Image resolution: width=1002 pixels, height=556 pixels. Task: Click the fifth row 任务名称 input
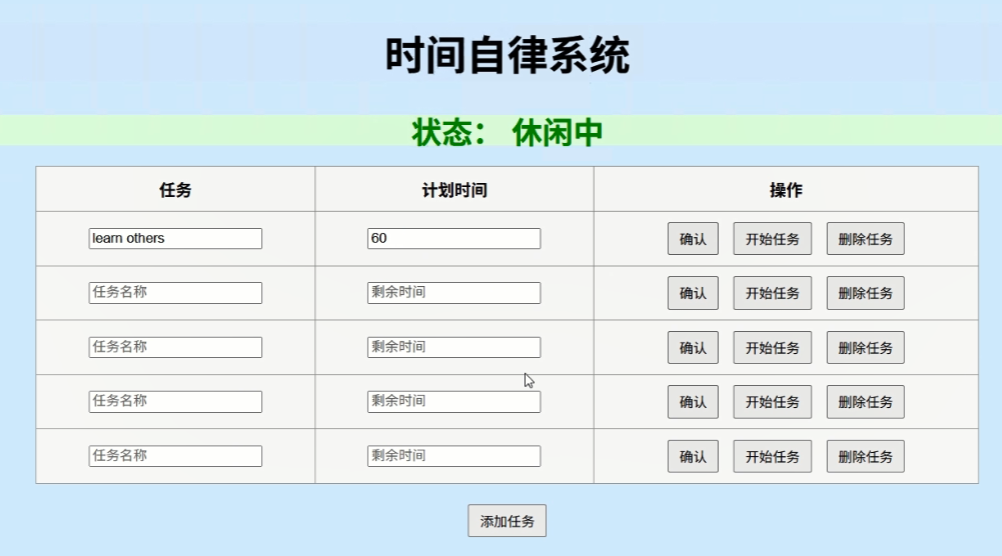[x=175, y=456]
